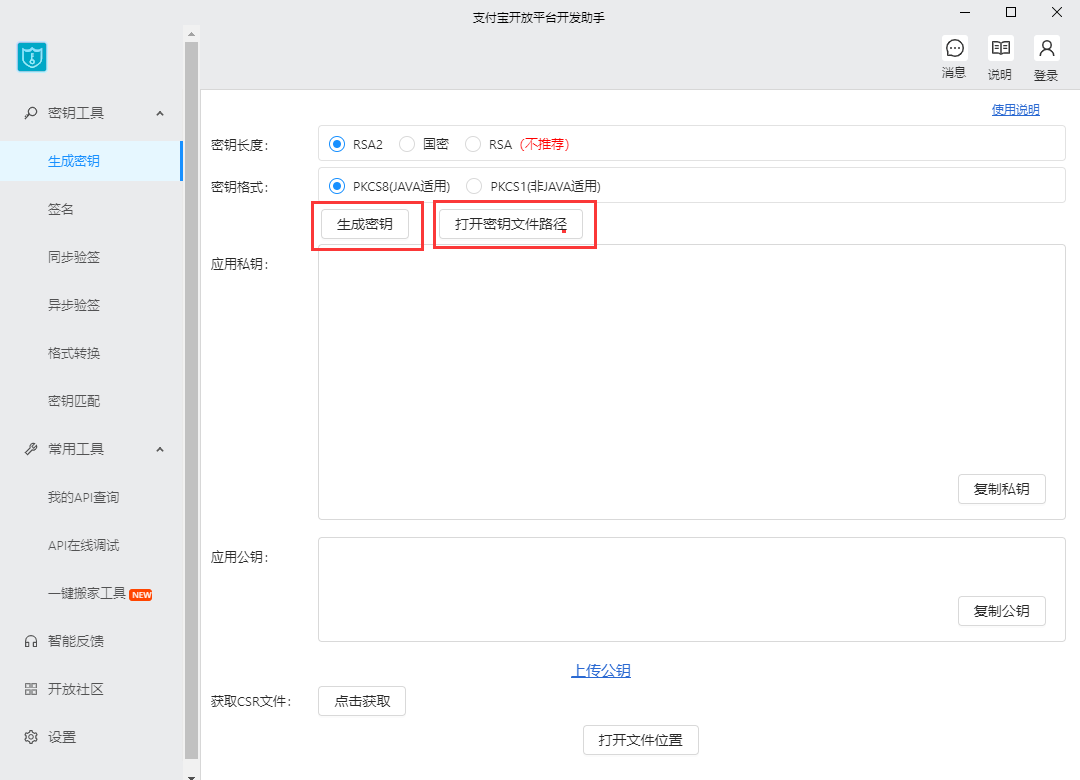Select the 国密 key length option
Screen dimensions: 1080x780
[407, 144]
